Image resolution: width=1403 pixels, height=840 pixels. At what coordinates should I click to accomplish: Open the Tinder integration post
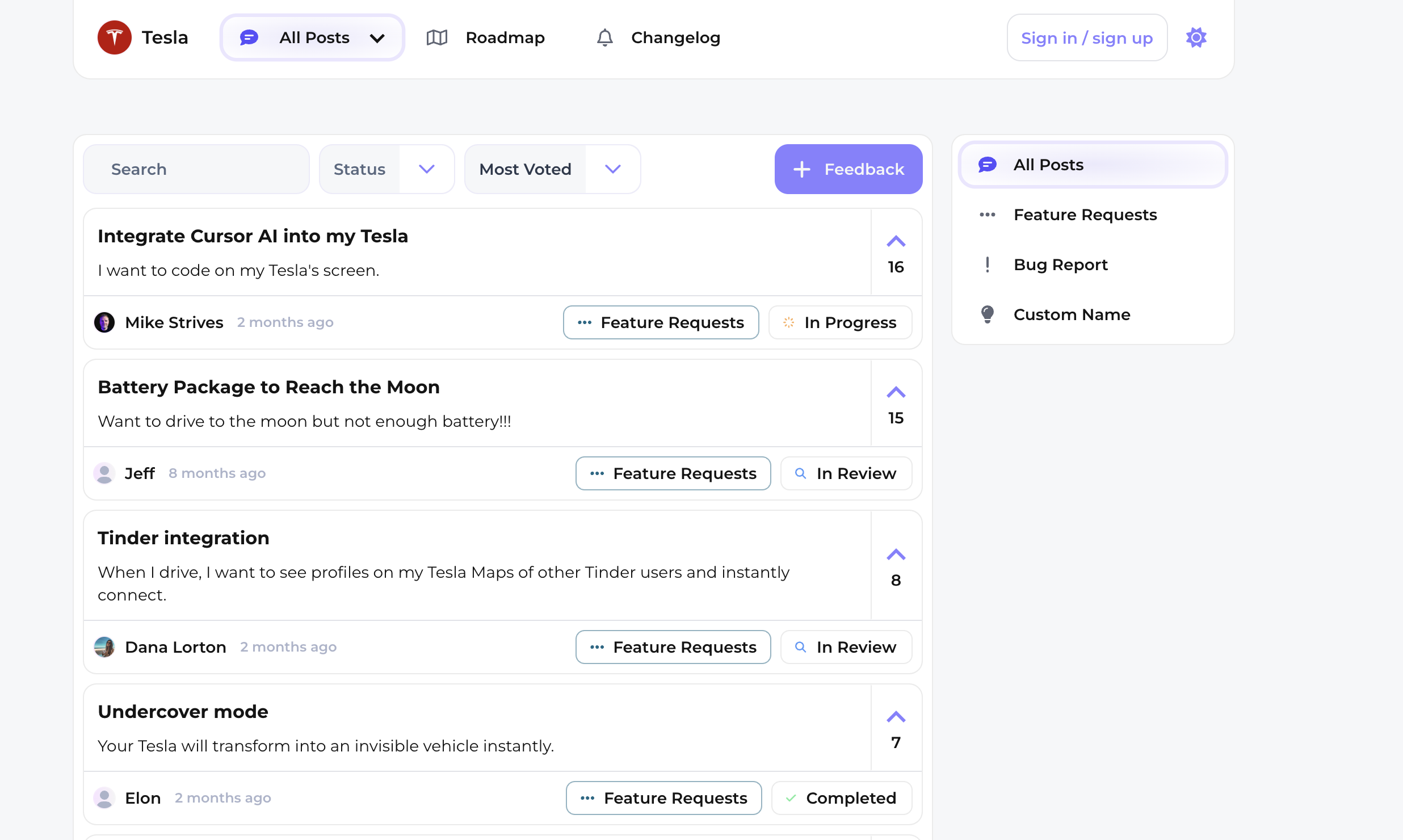click(x=183, y=538)
